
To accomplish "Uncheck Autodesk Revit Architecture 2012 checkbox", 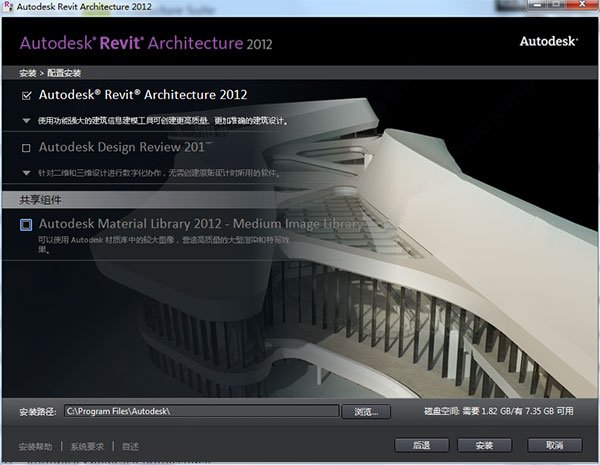I will 26,95.
